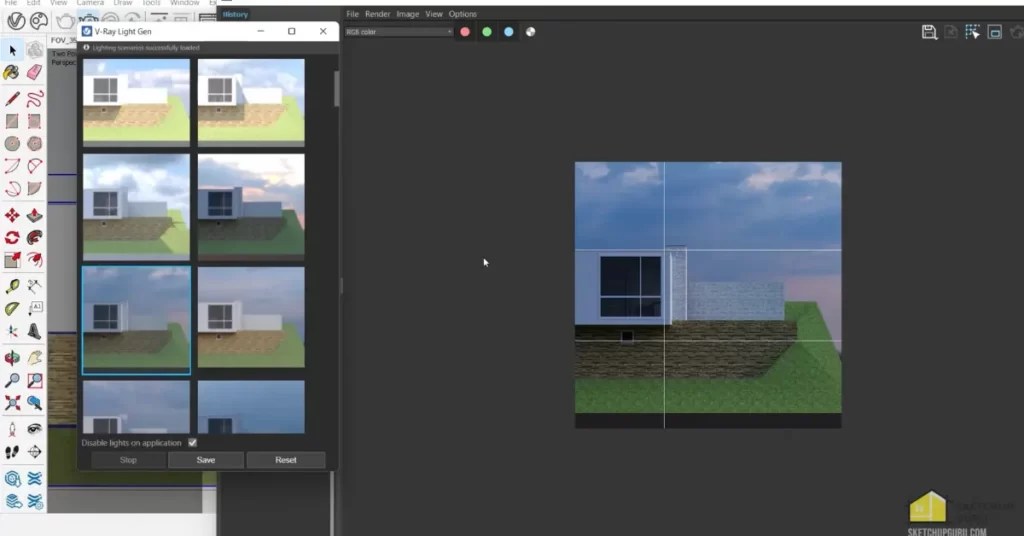The height and width of the screenshot is (536, 1024).
Task: Choose the cloudy sky thumbnail in second row left
Action: coord(136,206)
